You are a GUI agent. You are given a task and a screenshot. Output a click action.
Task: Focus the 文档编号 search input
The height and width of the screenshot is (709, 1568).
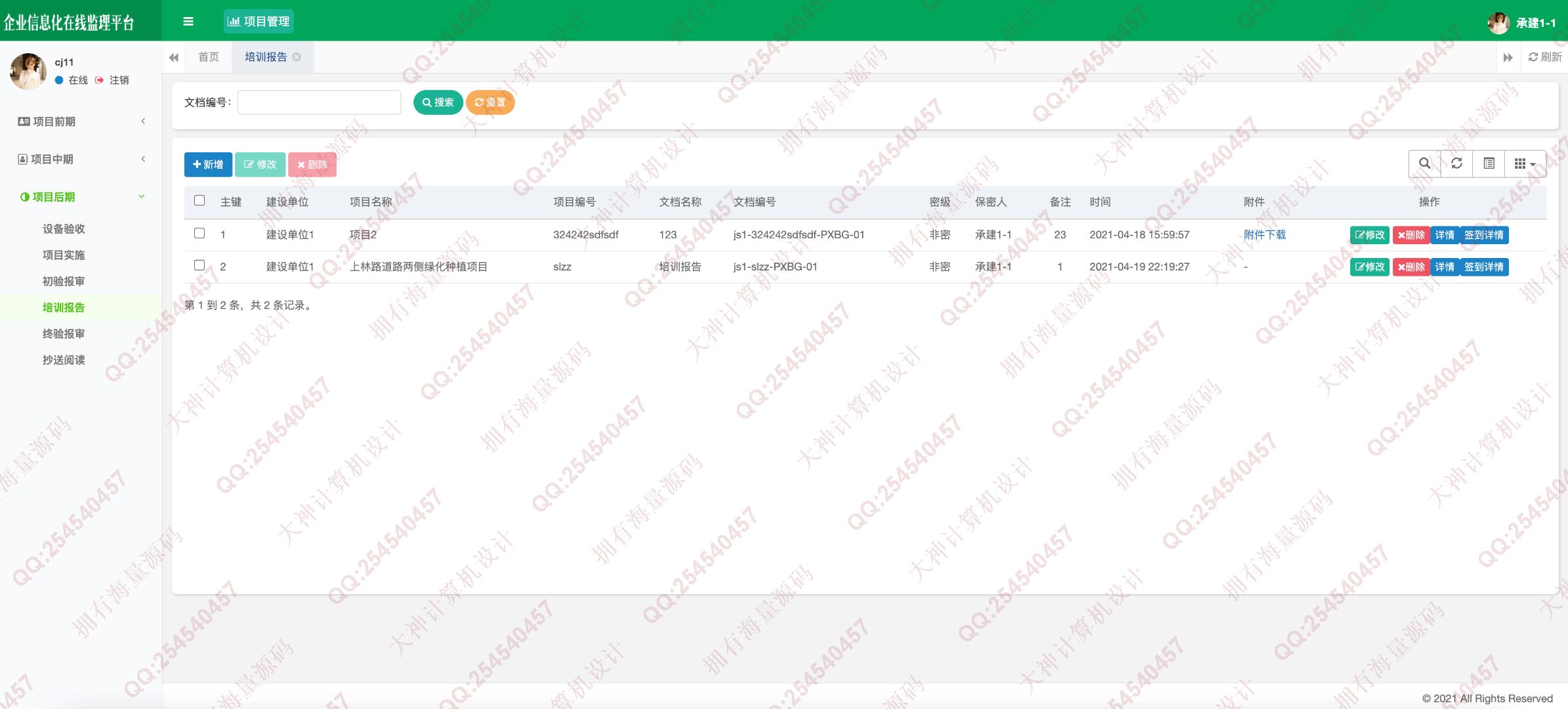pos(319,102)
